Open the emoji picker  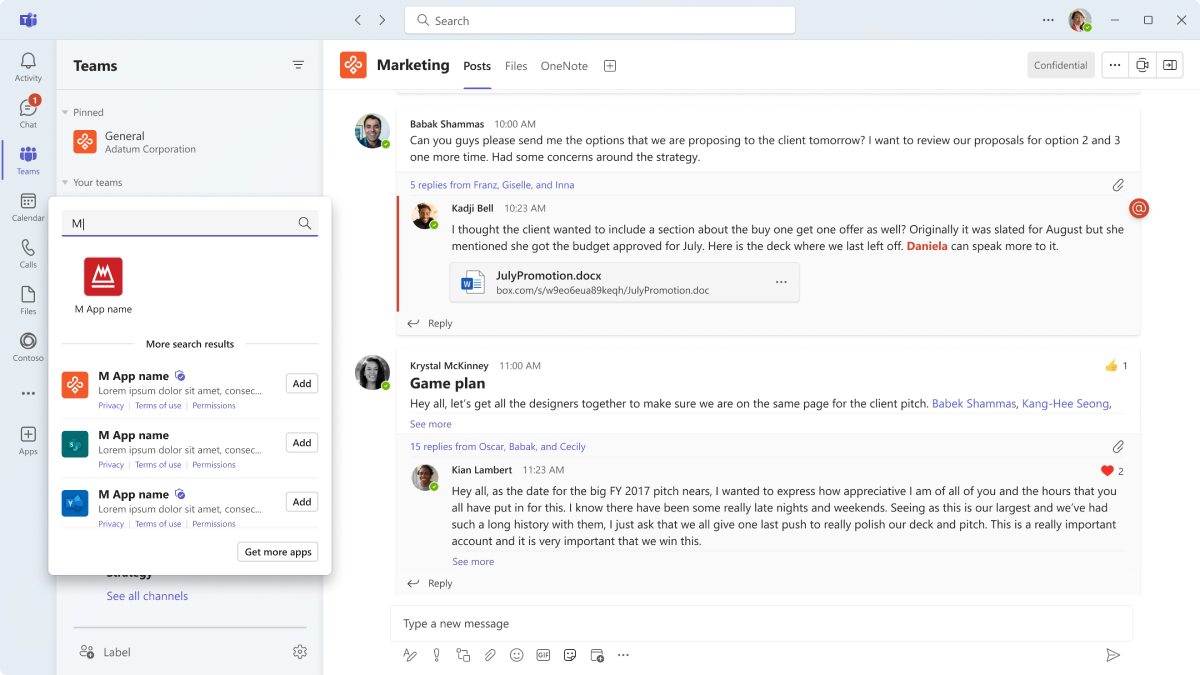pos(517,655)
